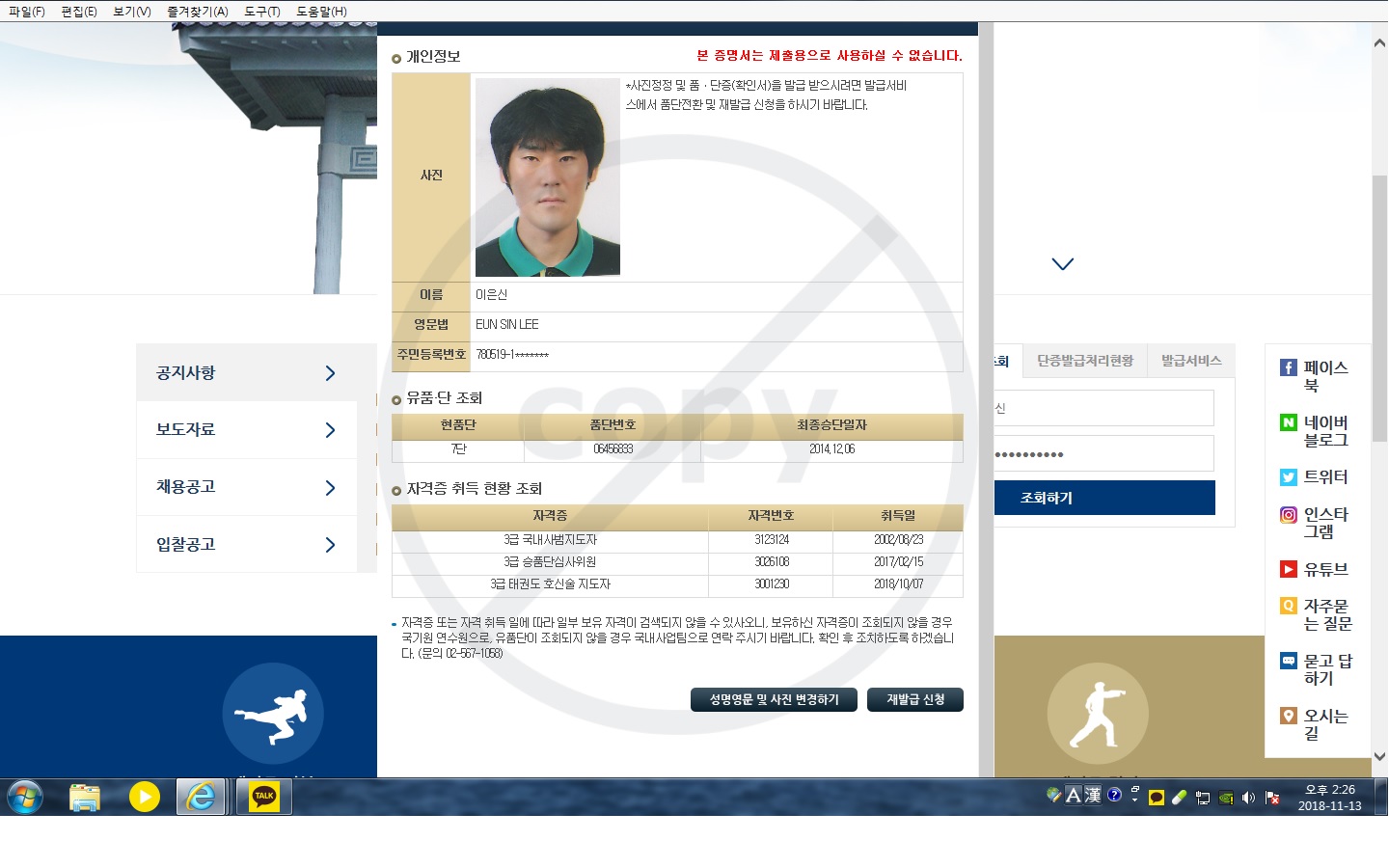Viewport: 1389px width, 868px height.
Task: Select dan number 06456833
Action: [x=613, y=449]
